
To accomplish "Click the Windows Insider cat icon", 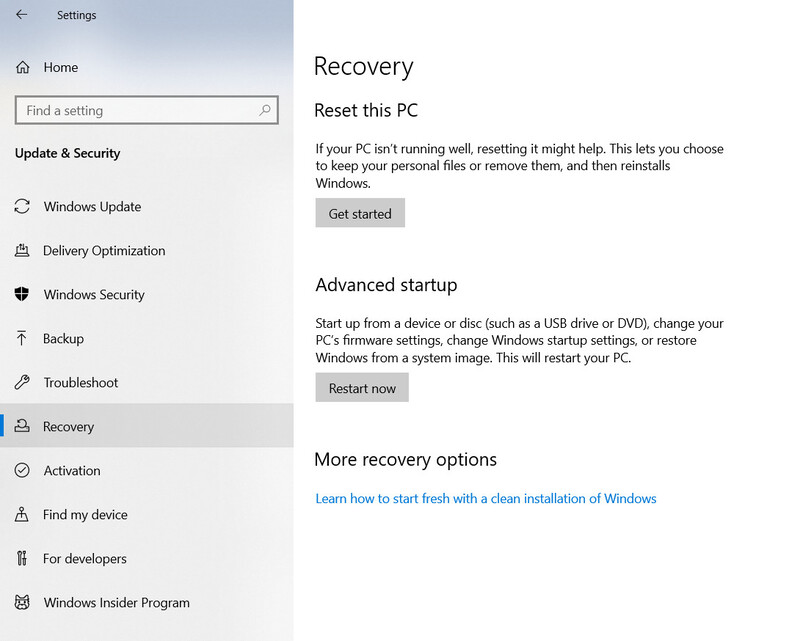I will point(22,602).
